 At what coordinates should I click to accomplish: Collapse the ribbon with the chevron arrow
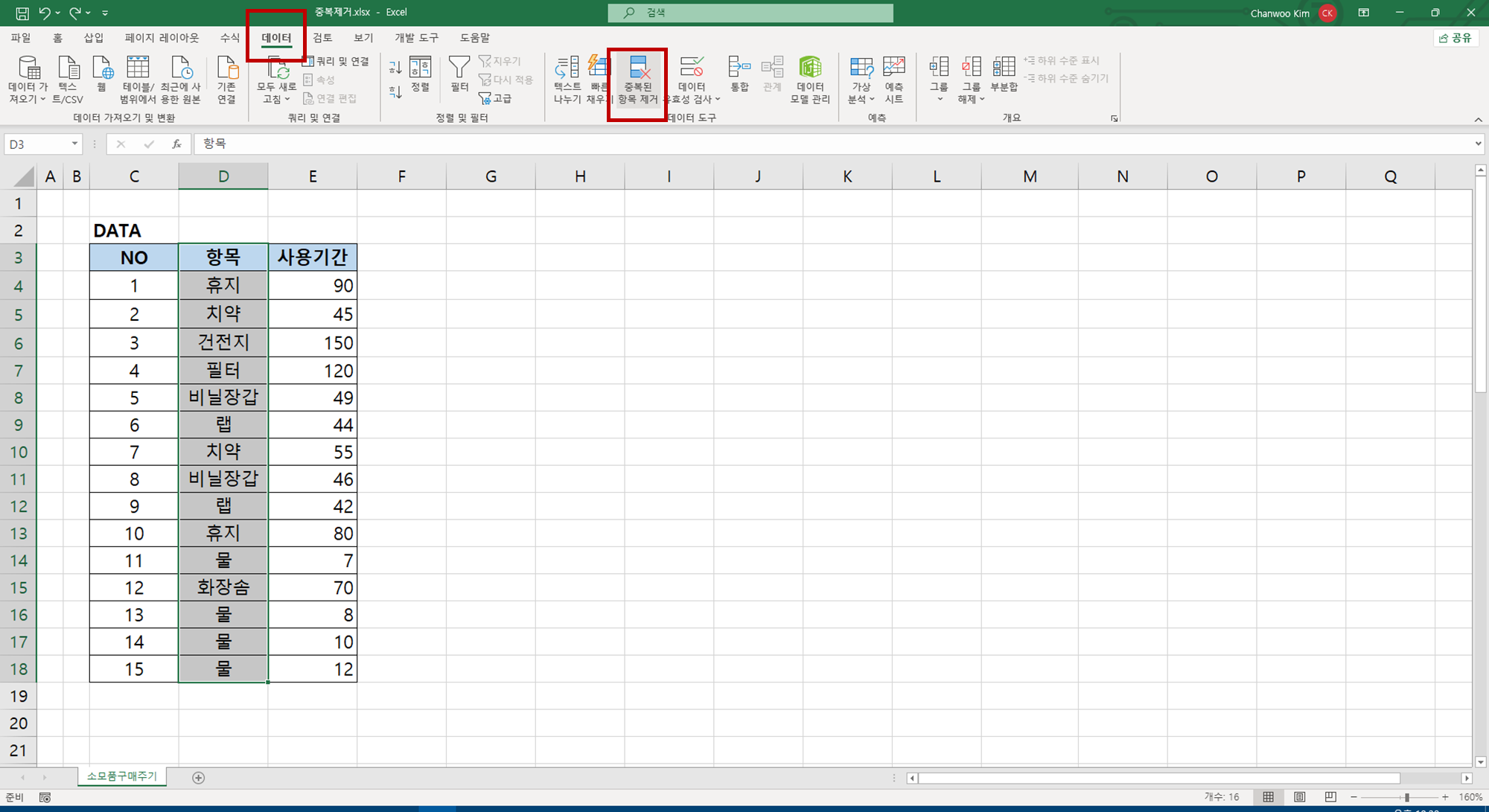(1478, 119)
